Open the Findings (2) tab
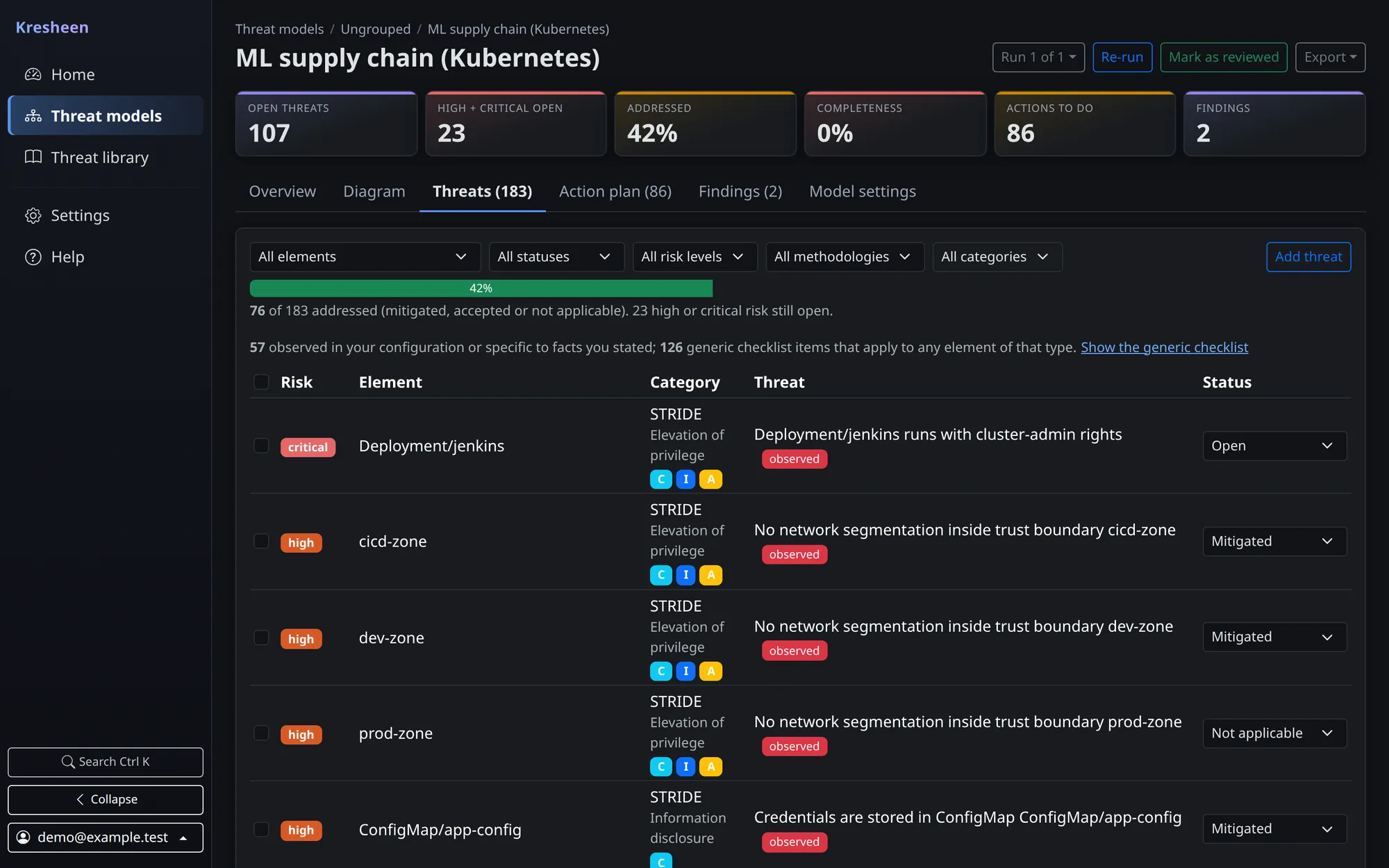This screenshot has height=868, width=1389. (740, 191)
